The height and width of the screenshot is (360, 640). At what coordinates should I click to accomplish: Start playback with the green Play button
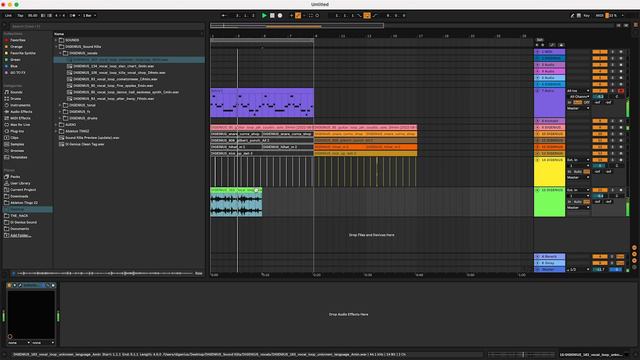point(264,15)
